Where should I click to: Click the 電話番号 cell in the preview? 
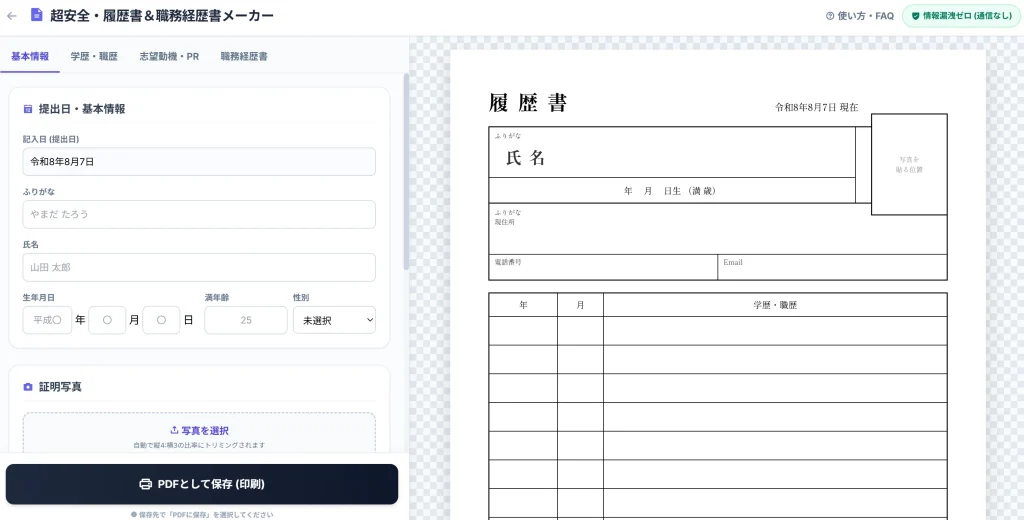(603, 267)
